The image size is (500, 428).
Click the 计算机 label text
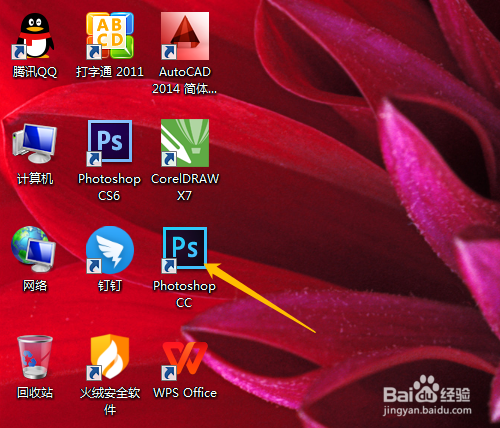click(x=35, y=179)
